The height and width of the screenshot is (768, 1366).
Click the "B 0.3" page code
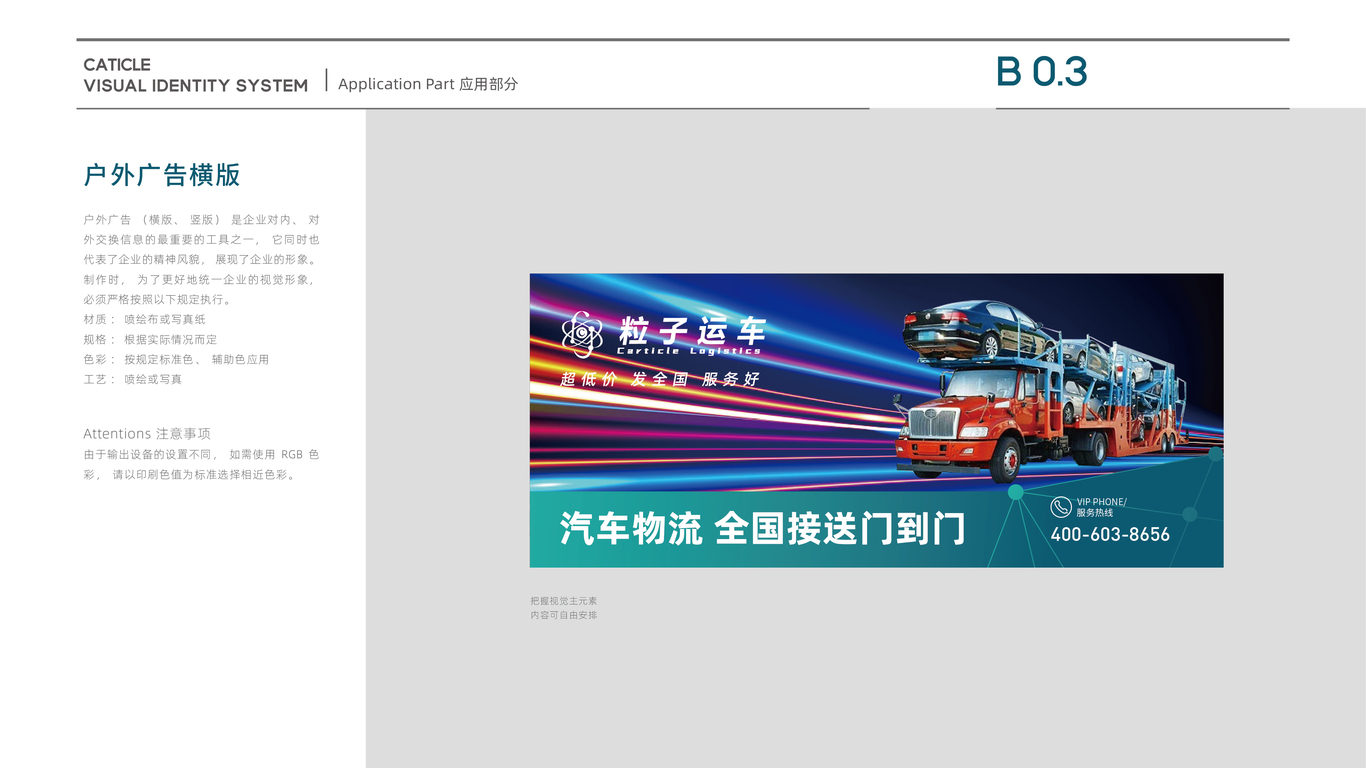coord(1041,72)
